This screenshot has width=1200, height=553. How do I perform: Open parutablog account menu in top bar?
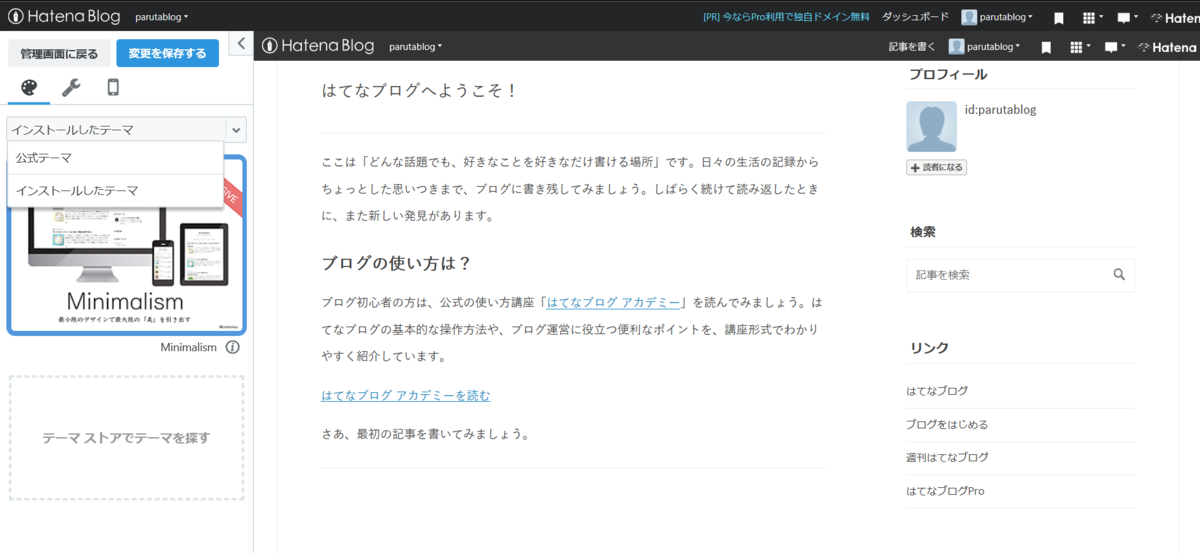click(997, 17)
